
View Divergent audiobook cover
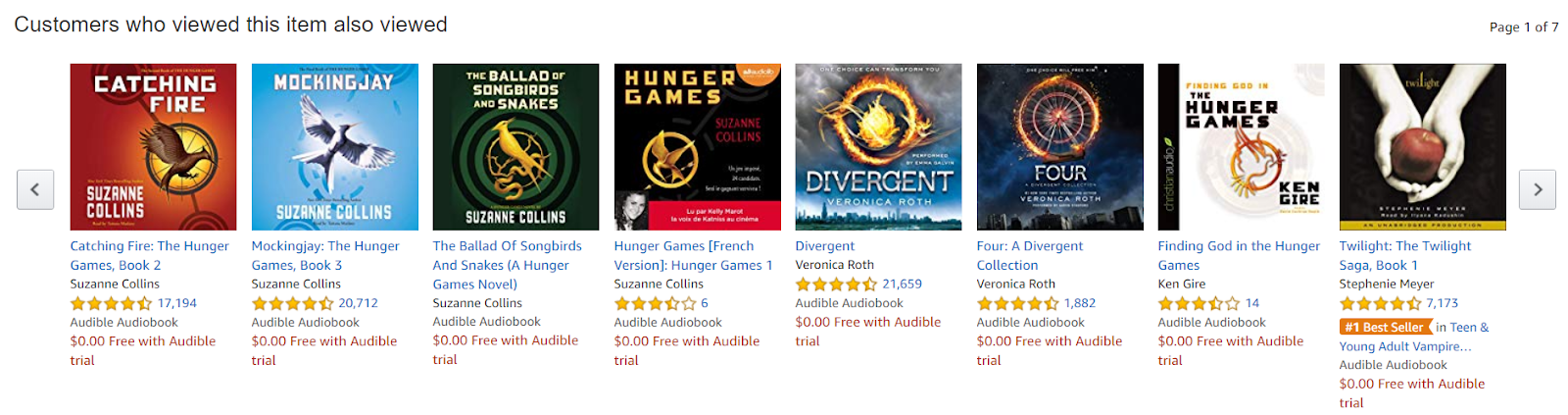879,147
